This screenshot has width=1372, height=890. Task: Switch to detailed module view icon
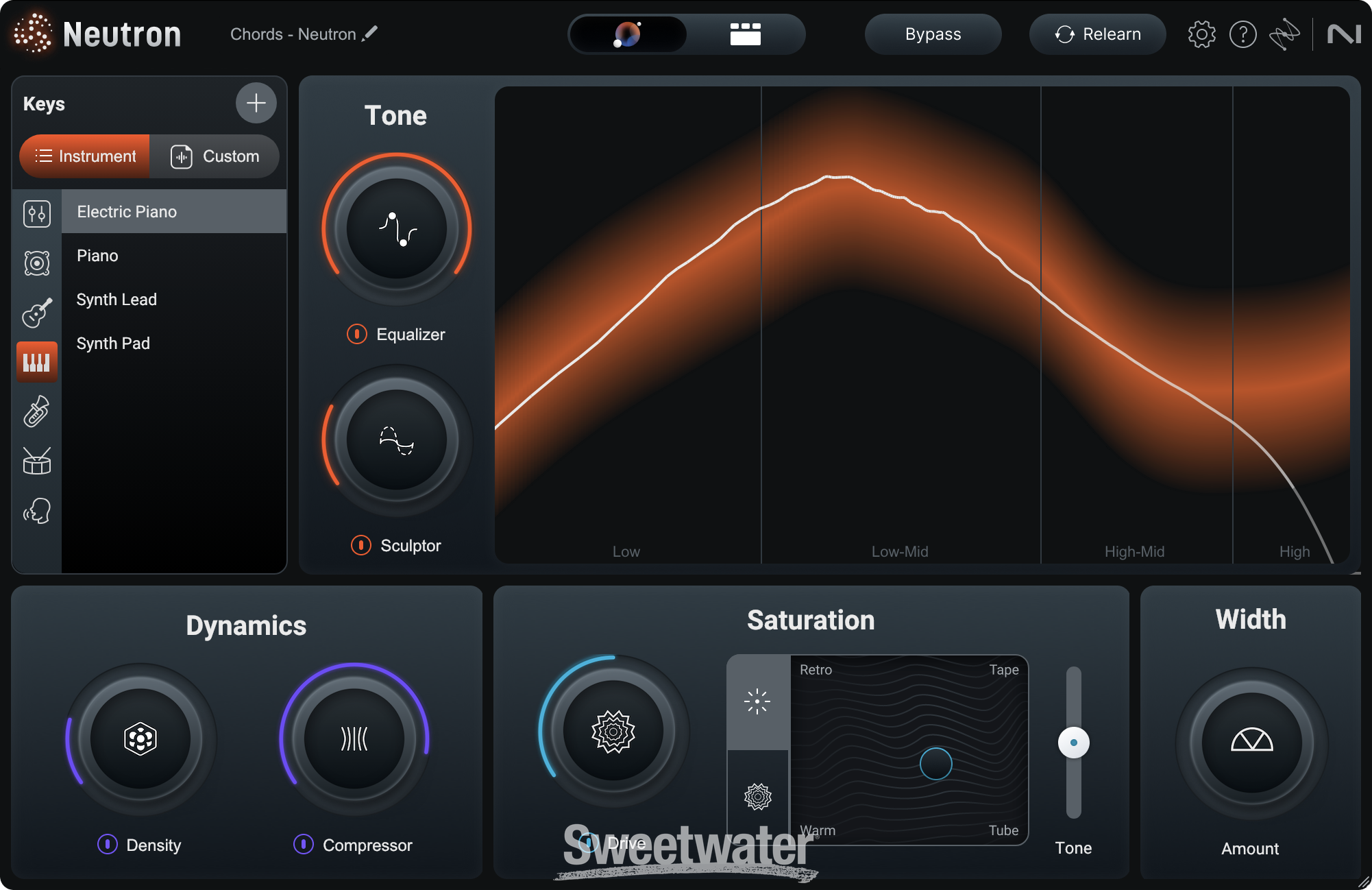click(x=745, y=34)
